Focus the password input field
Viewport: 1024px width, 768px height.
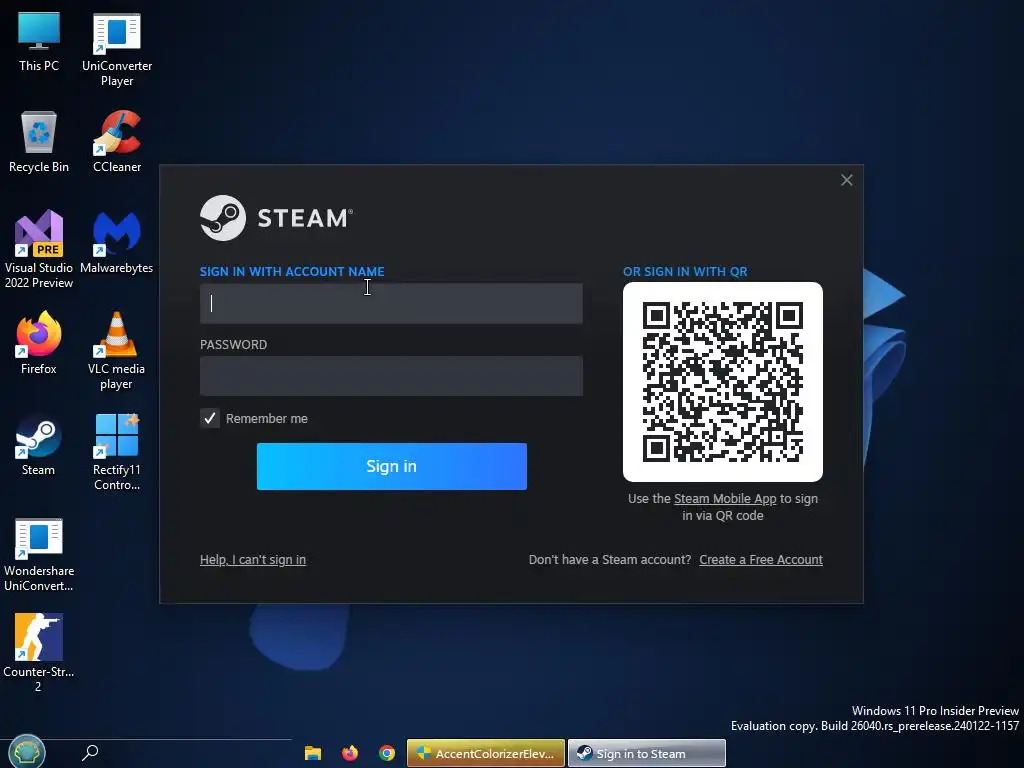click(x=391, y=376)
